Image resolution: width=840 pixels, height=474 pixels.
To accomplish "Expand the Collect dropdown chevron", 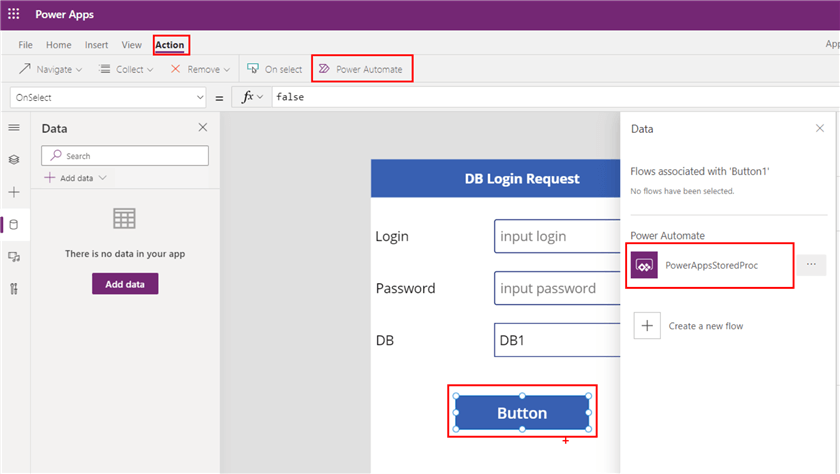I will [150, 70].
